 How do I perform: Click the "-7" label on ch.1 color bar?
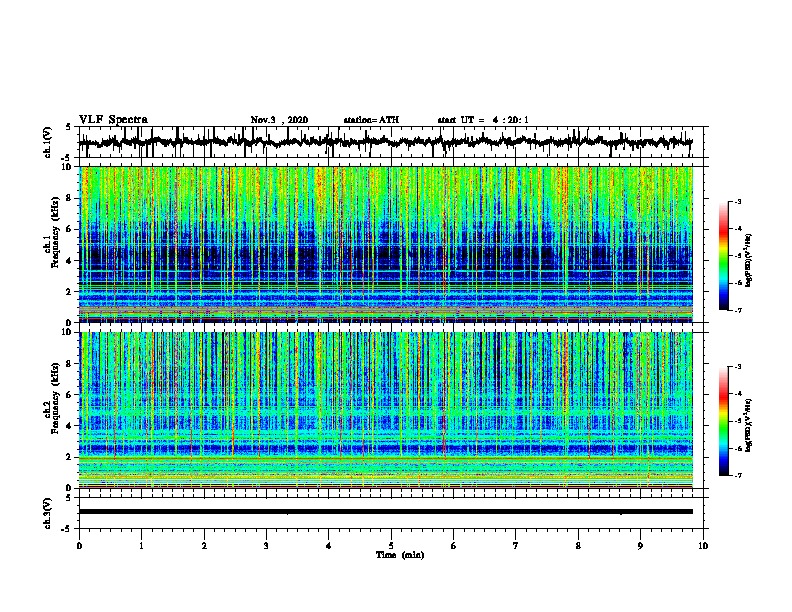(x=737, y=310)
